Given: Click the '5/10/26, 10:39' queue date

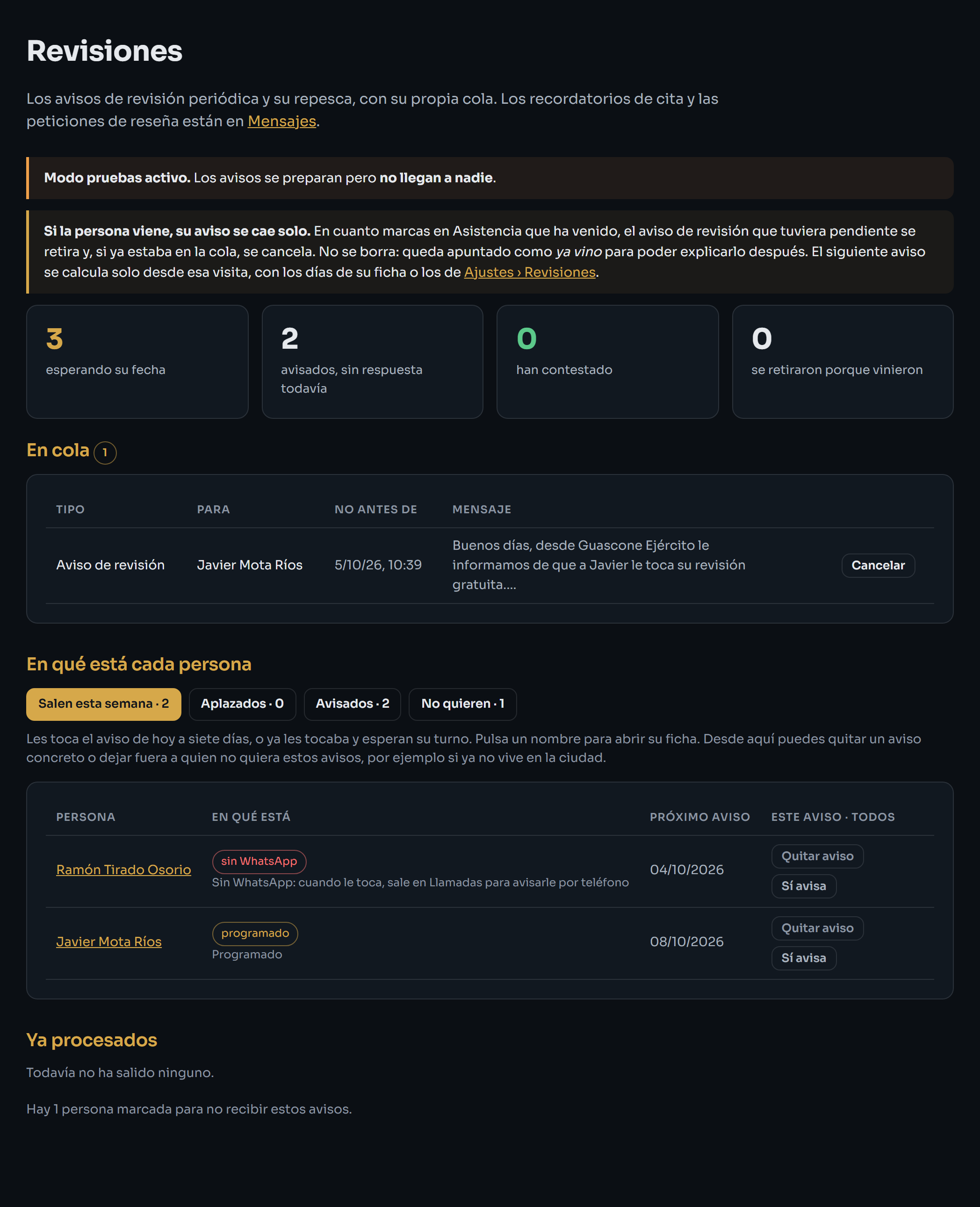Looking at the screenshot, I should click(x=378, y=565).
